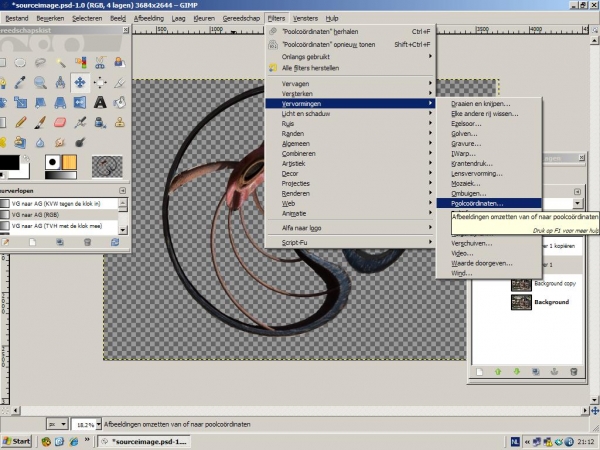Toggle zoom-on-resize button at ruler corner
Screen dimensions: 600x450
tap(595, 30)
